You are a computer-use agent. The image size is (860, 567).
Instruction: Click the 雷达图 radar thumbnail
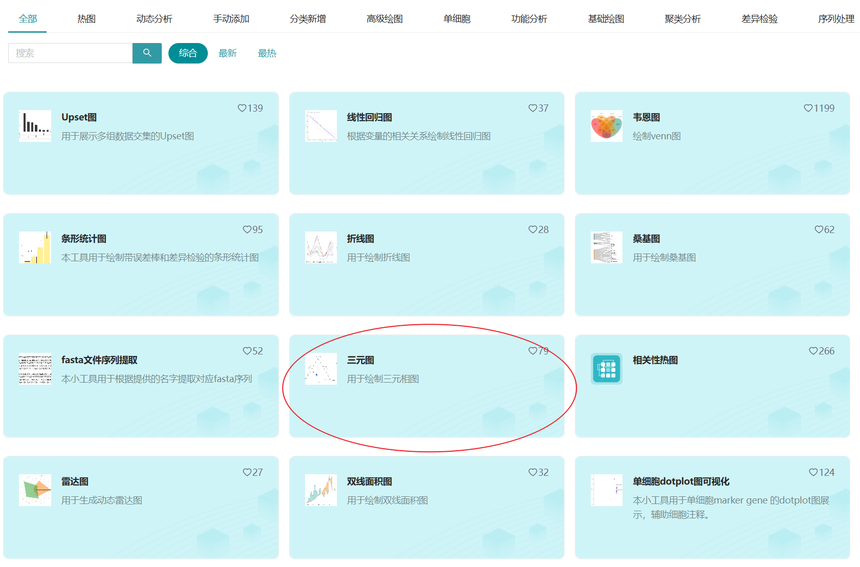point(35,490)
